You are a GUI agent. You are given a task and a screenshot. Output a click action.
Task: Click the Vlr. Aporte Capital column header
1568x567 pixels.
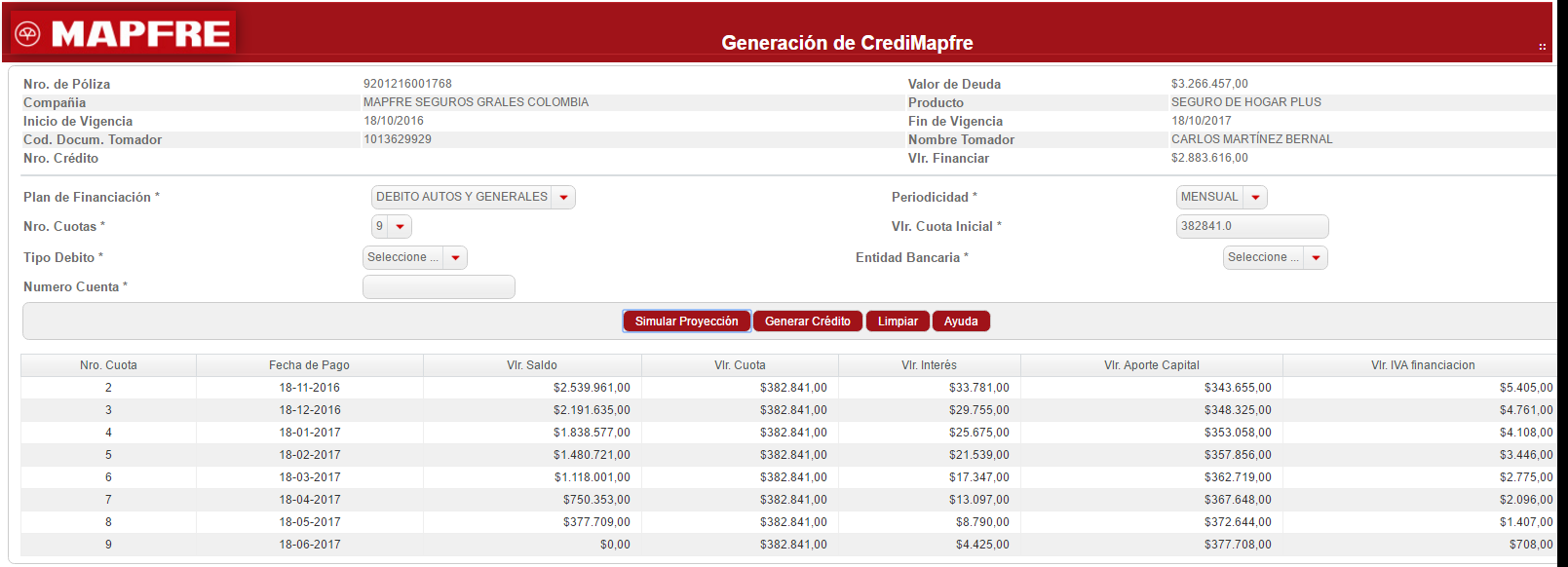(1152, 365)
